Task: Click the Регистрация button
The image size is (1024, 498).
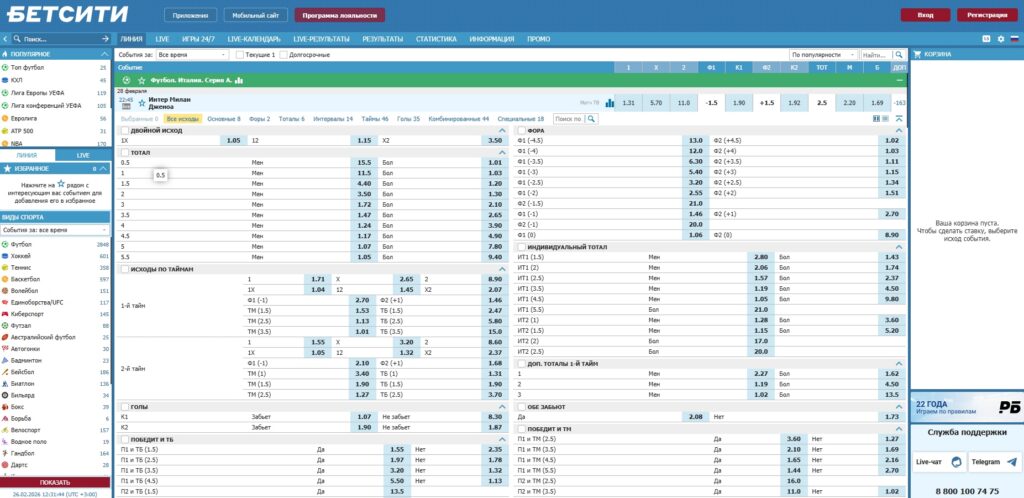Action: coord(987,15)
